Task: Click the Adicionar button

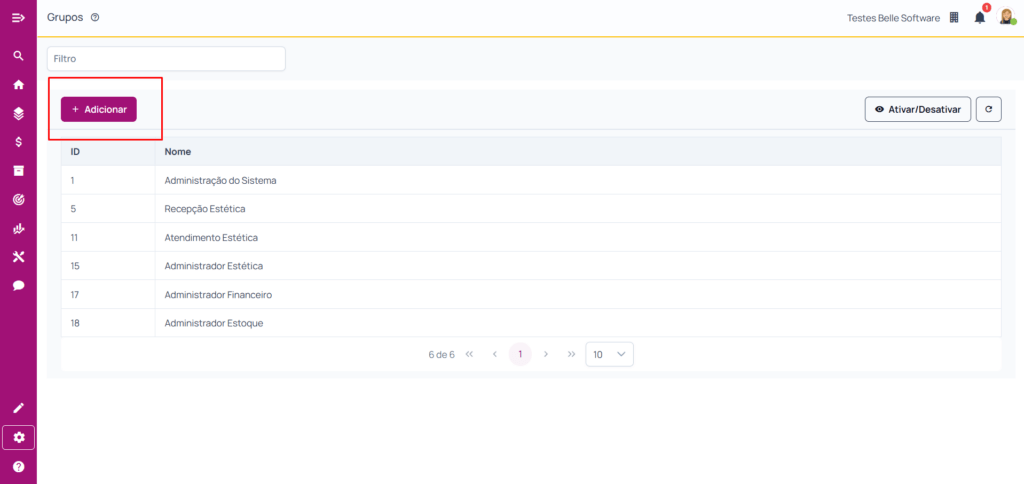Action: [x=99, y=109]
